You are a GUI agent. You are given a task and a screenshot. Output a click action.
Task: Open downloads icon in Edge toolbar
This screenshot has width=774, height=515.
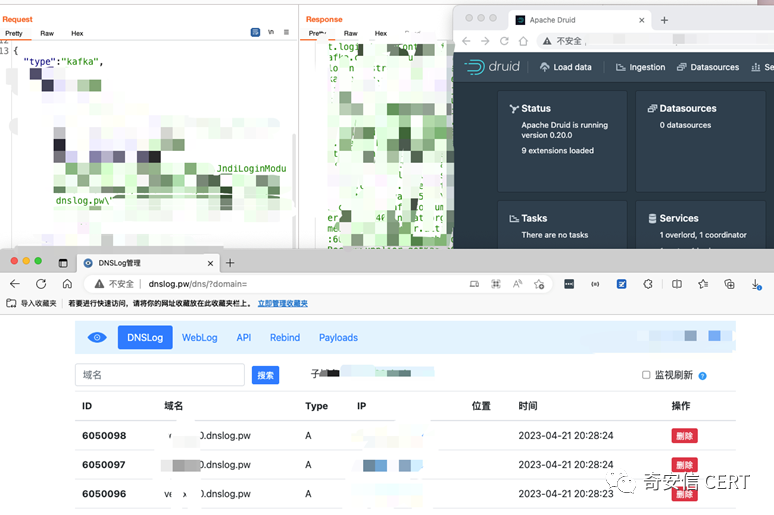756,284
